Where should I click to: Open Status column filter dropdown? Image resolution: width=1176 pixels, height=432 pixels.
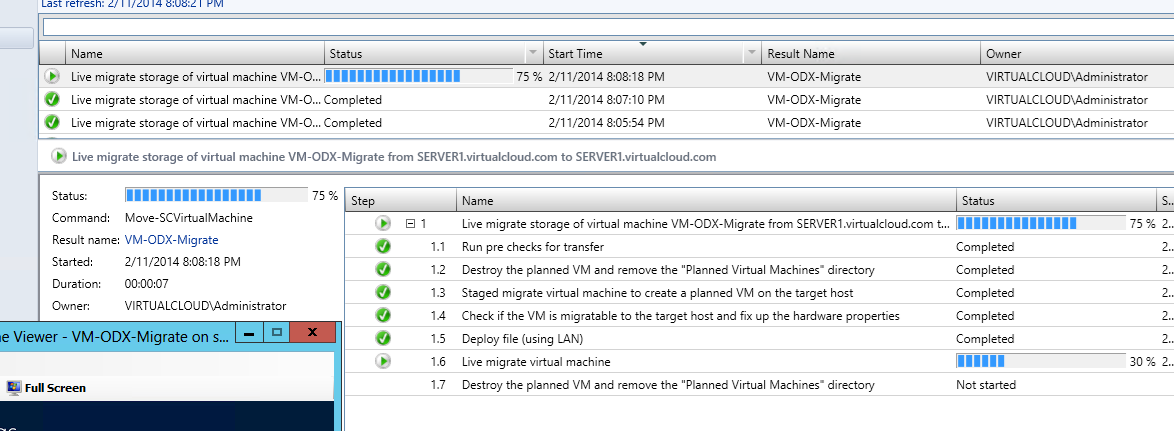532,53
